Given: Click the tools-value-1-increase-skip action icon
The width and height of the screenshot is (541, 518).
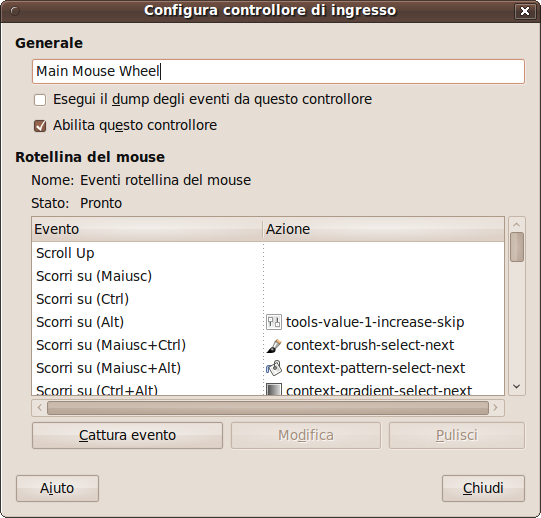Looking at the screenshot, I should pos(274,322).
